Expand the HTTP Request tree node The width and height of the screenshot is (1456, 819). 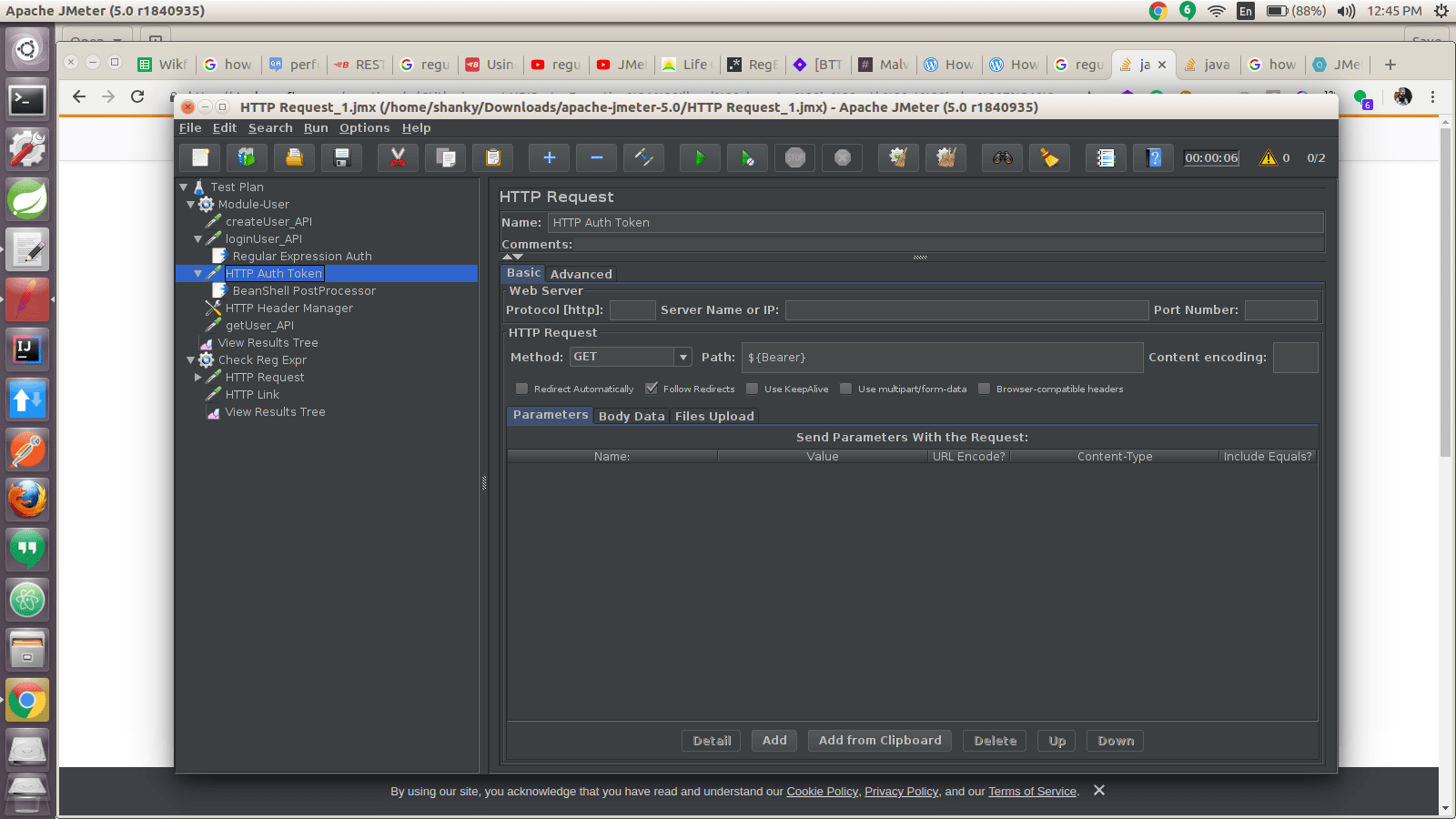pyautogui.click(x=198, y=378)
